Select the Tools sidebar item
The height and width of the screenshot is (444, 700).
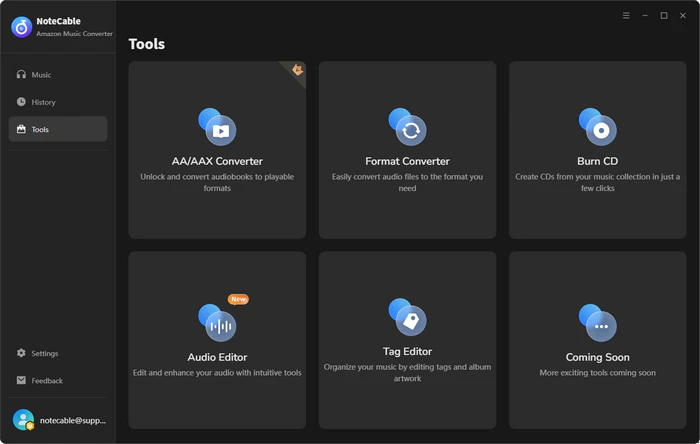click(58, 129)
